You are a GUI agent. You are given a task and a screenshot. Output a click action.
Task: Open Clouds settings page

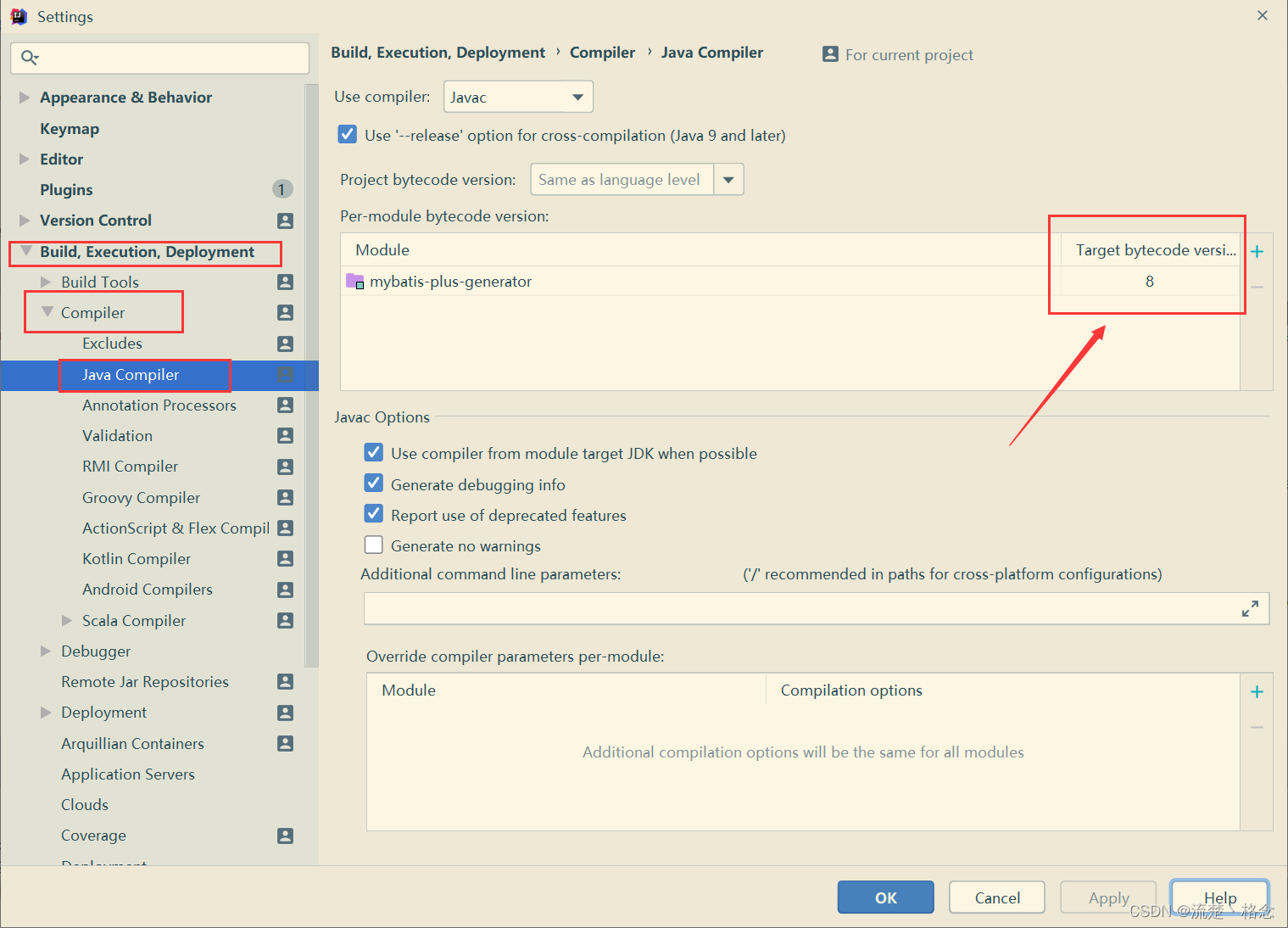[x=85, y=805]
